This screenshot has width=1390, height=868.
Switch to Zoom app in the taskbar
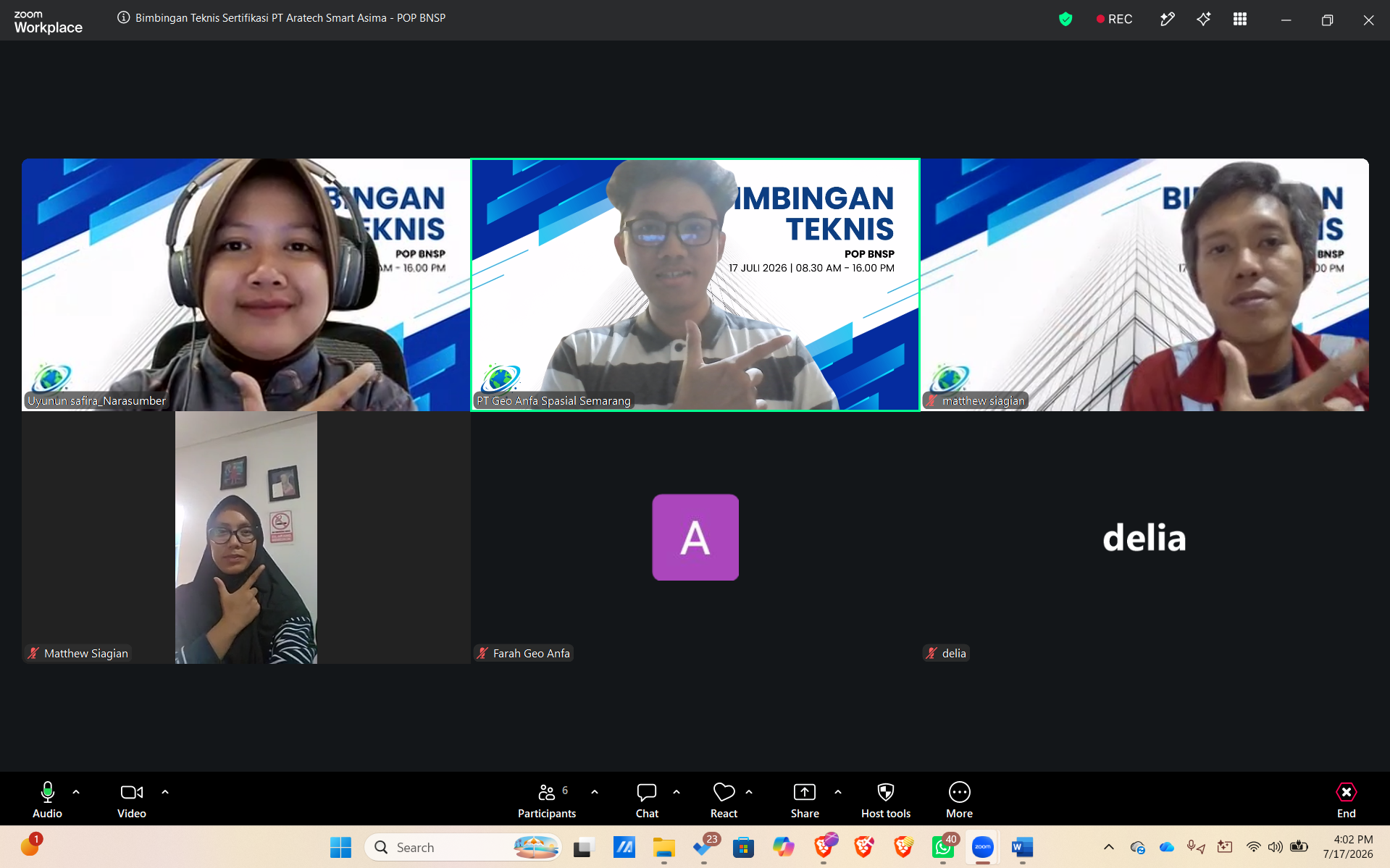point(983,847)
